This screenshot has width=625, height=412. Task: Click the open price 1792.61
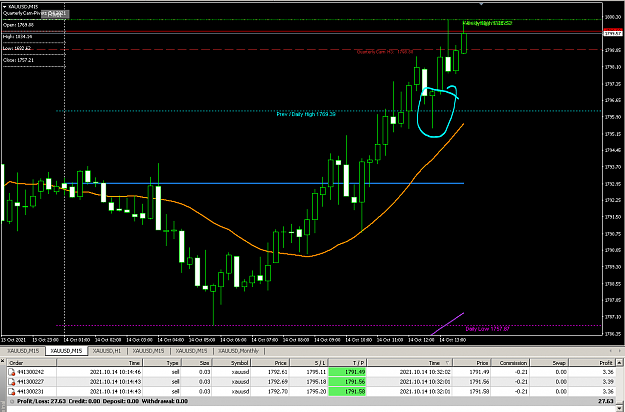coord(277,372)
